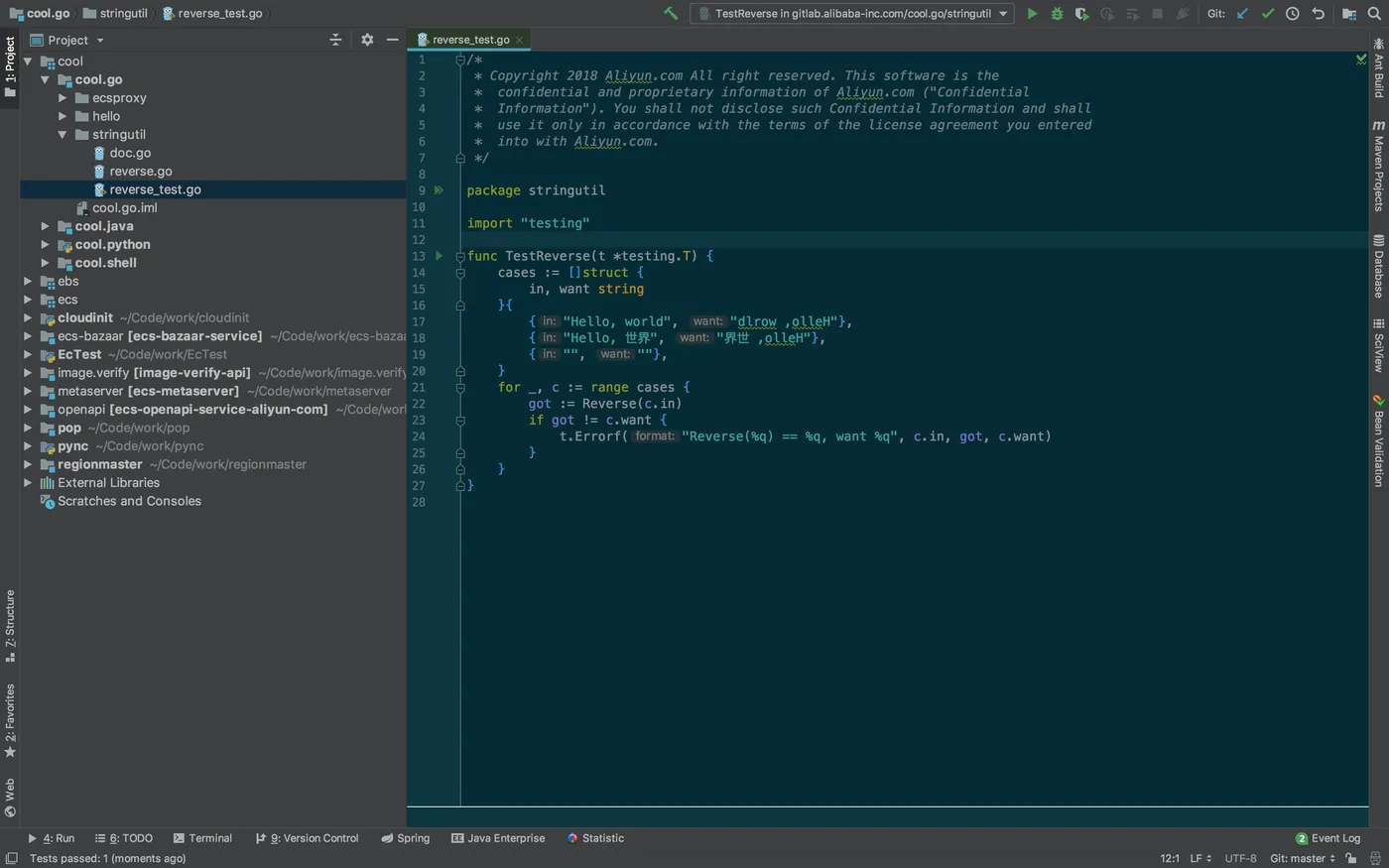Open Scratches and Consoles
The width and height of the screenshot is (1389, 868).
pyautogui.click(x=129, y=501)
